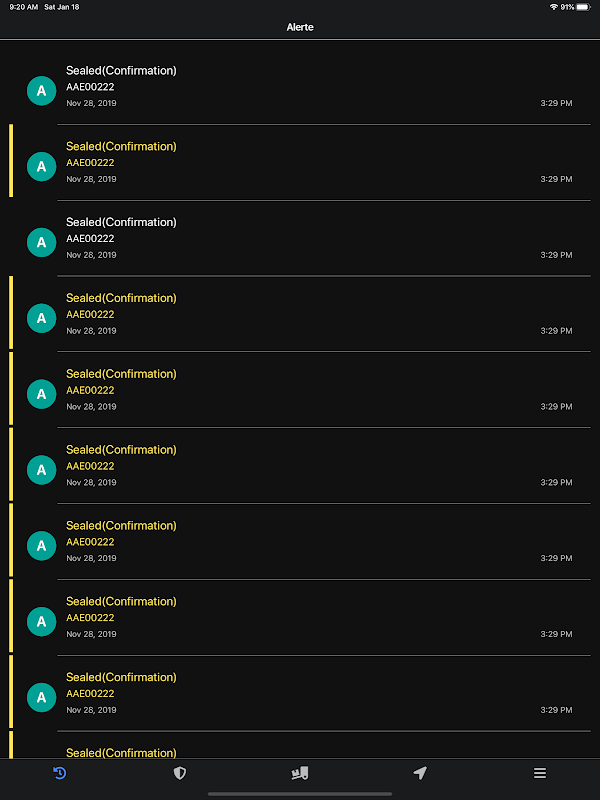Tap the Wi-Fi status icon

(553, 7)
